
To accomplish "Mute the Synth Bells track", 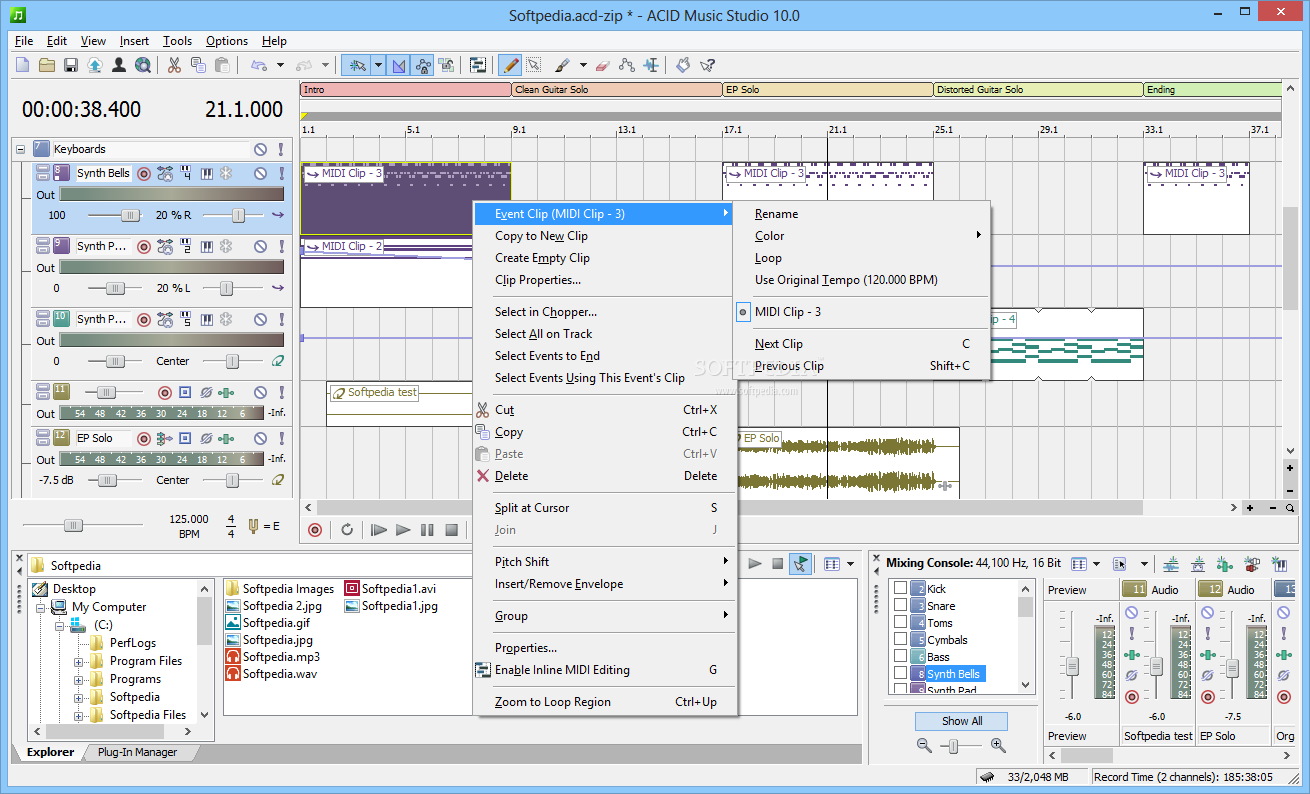I will tap(260, 173).
